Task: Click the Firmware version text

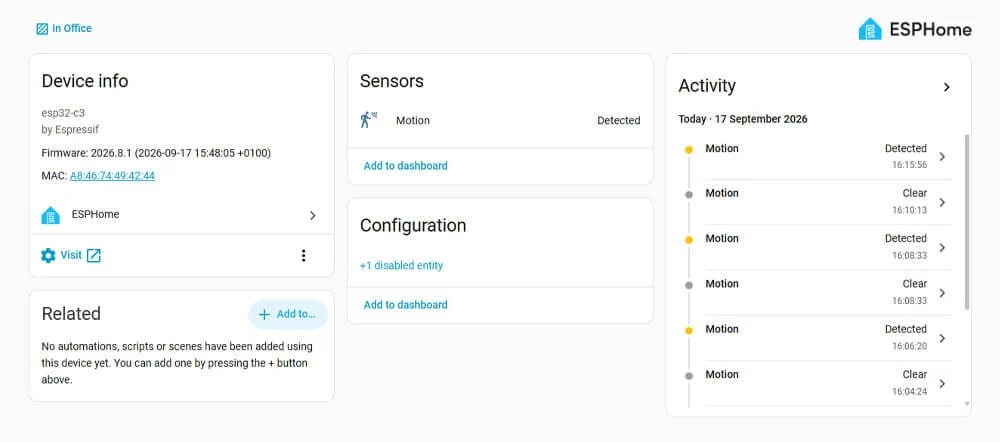Action: click(156, 154)
